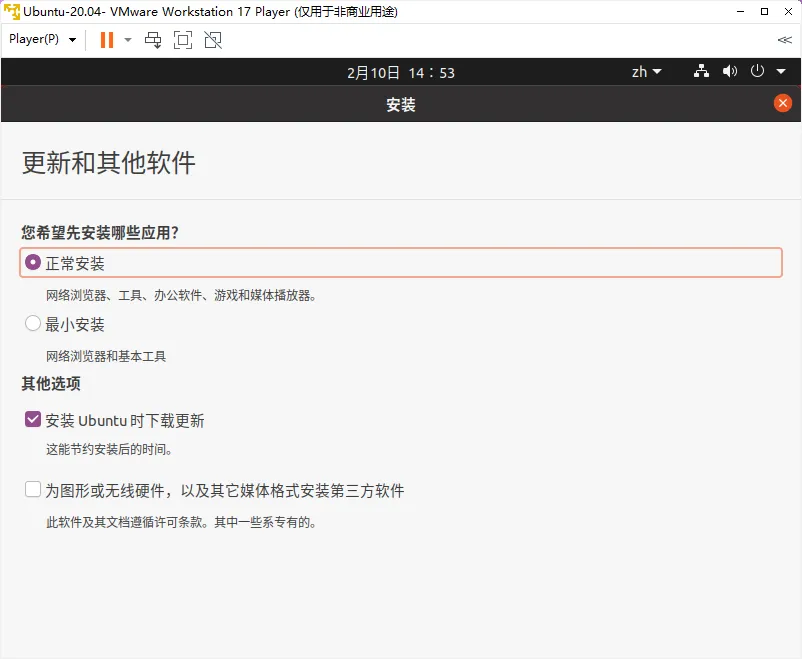Click the 其他选项 section label
The width and height of the screenshot is (802, 659).
point(51,384)
